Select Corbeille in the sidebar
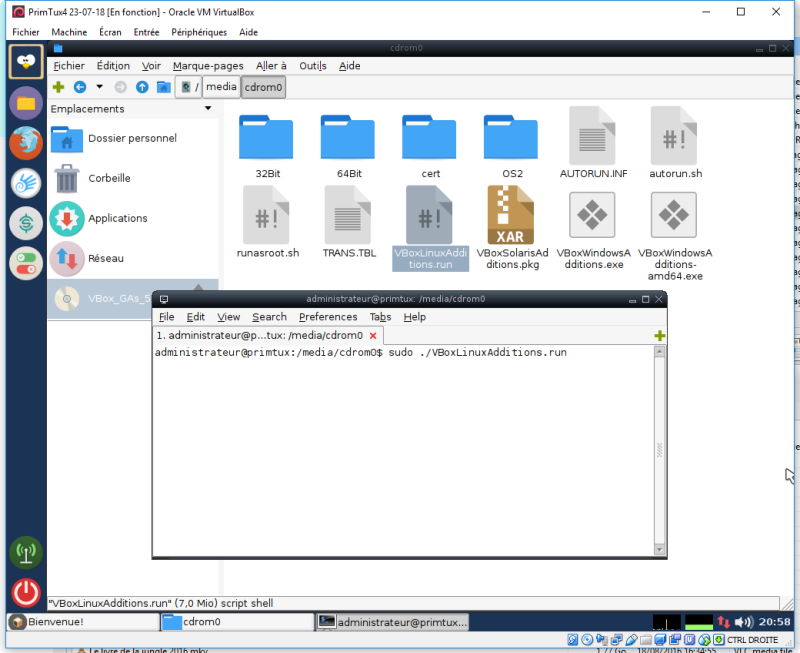This screenshot has width=800, height=653. [133, 178]
